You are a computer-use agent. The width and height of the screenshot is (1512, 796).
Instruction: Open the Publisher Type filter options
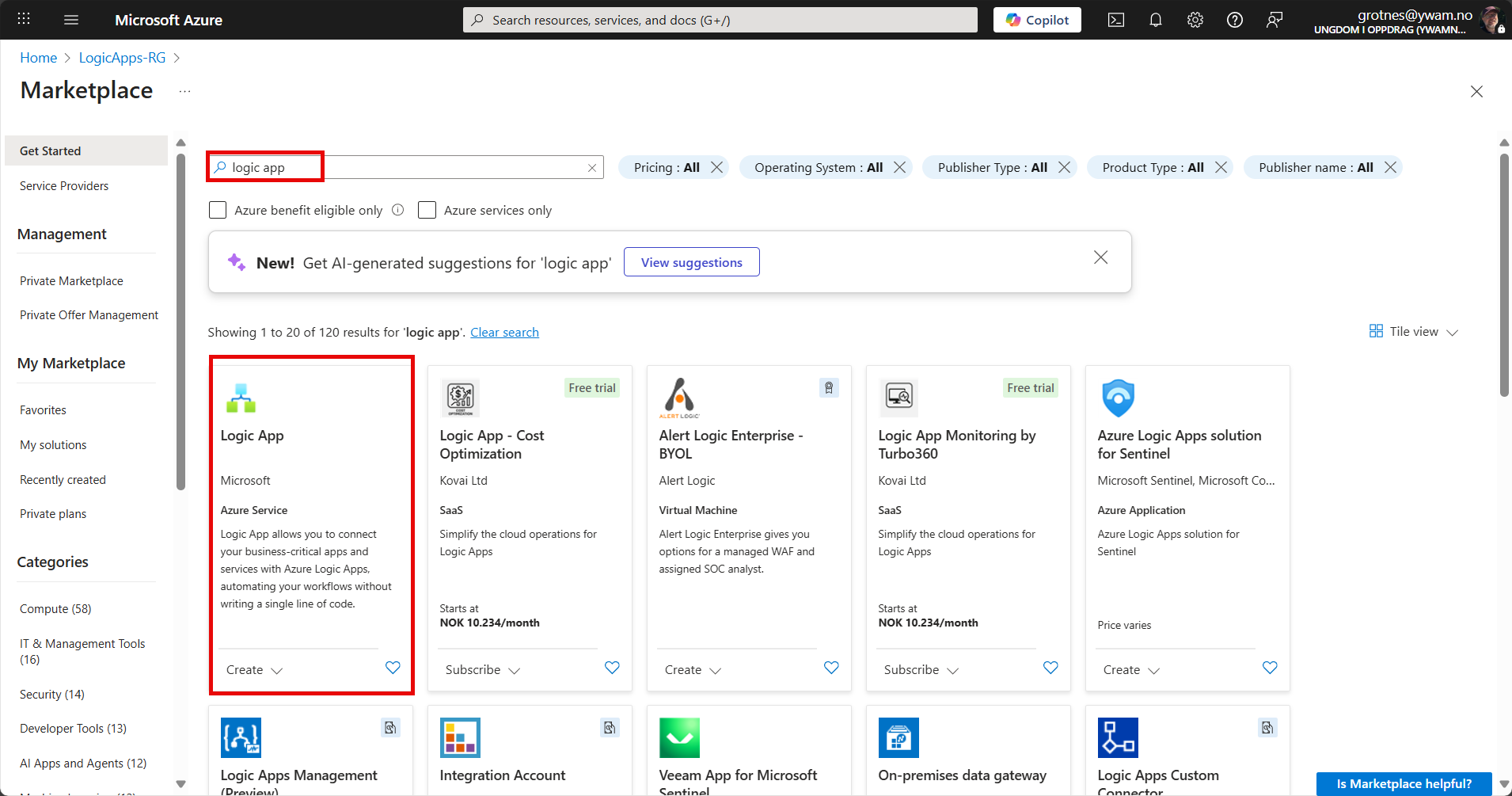pos(993,167)
